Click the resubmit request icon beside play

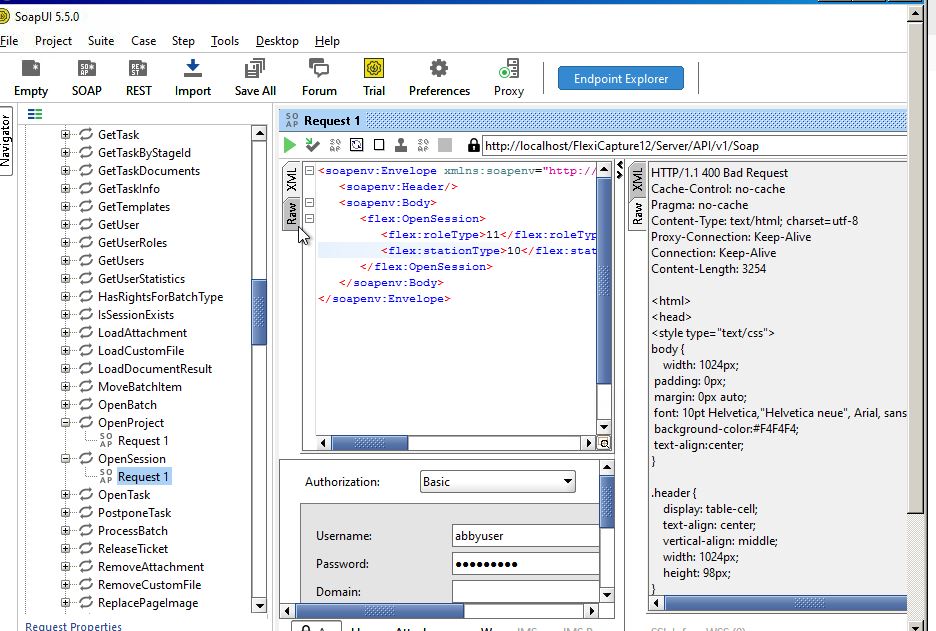[x=311, y=144]
